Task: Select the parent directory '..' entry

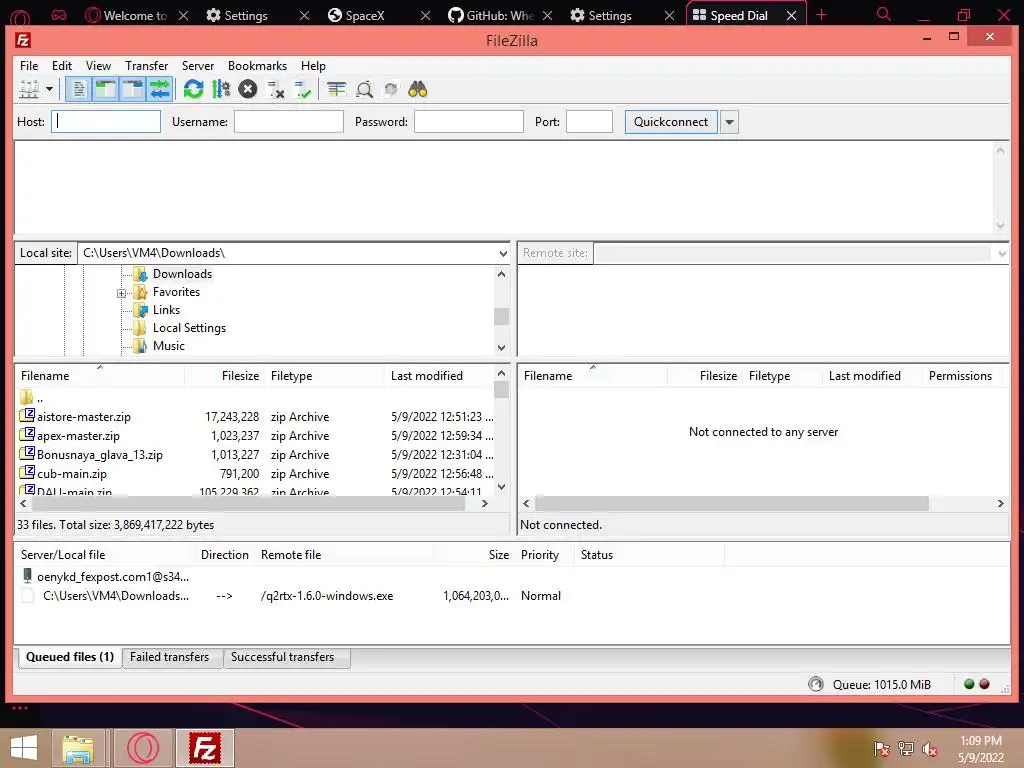Action: pos(31,397)
